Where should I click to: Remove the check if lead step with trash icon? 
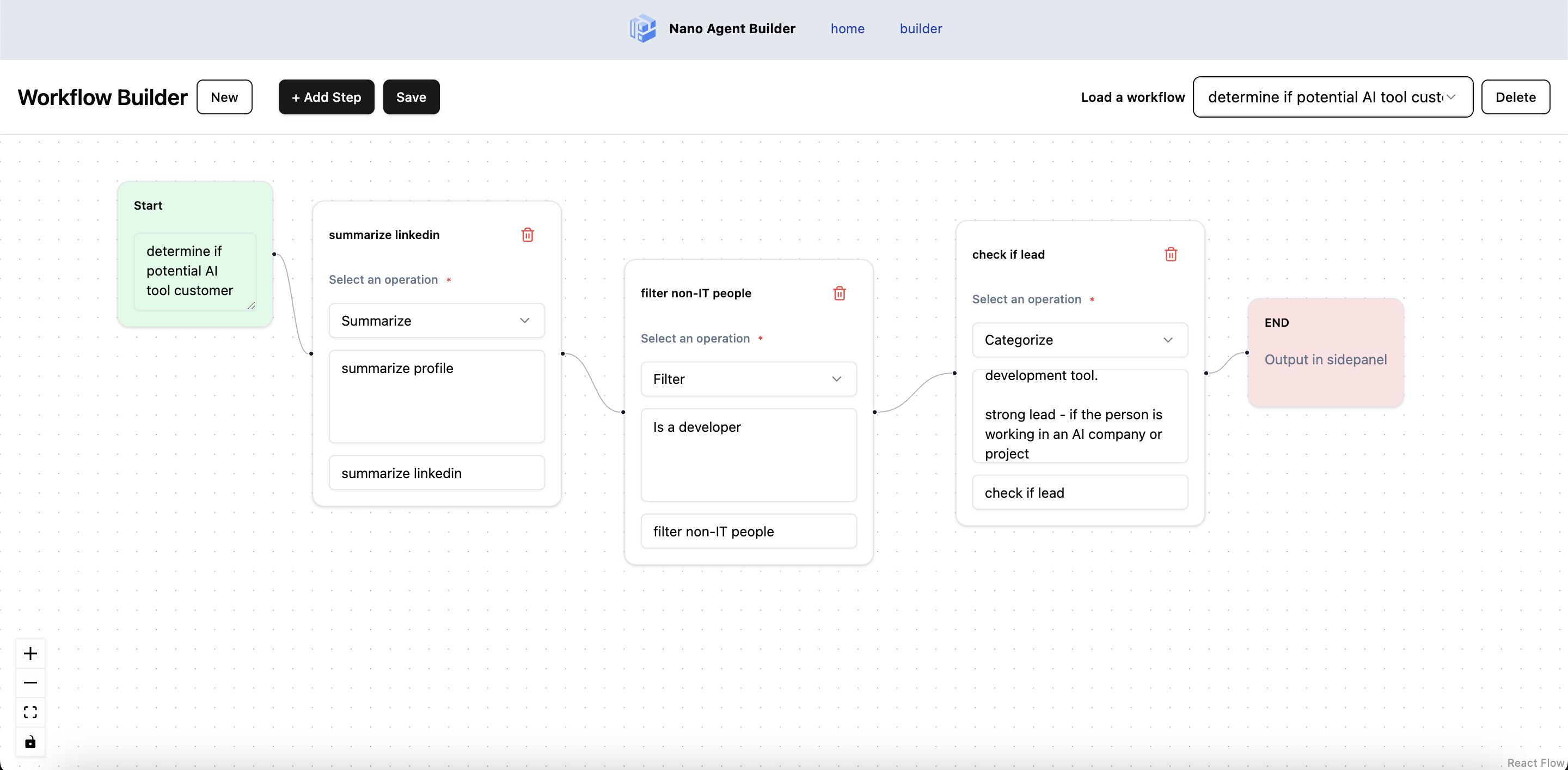pos(1171,254)
